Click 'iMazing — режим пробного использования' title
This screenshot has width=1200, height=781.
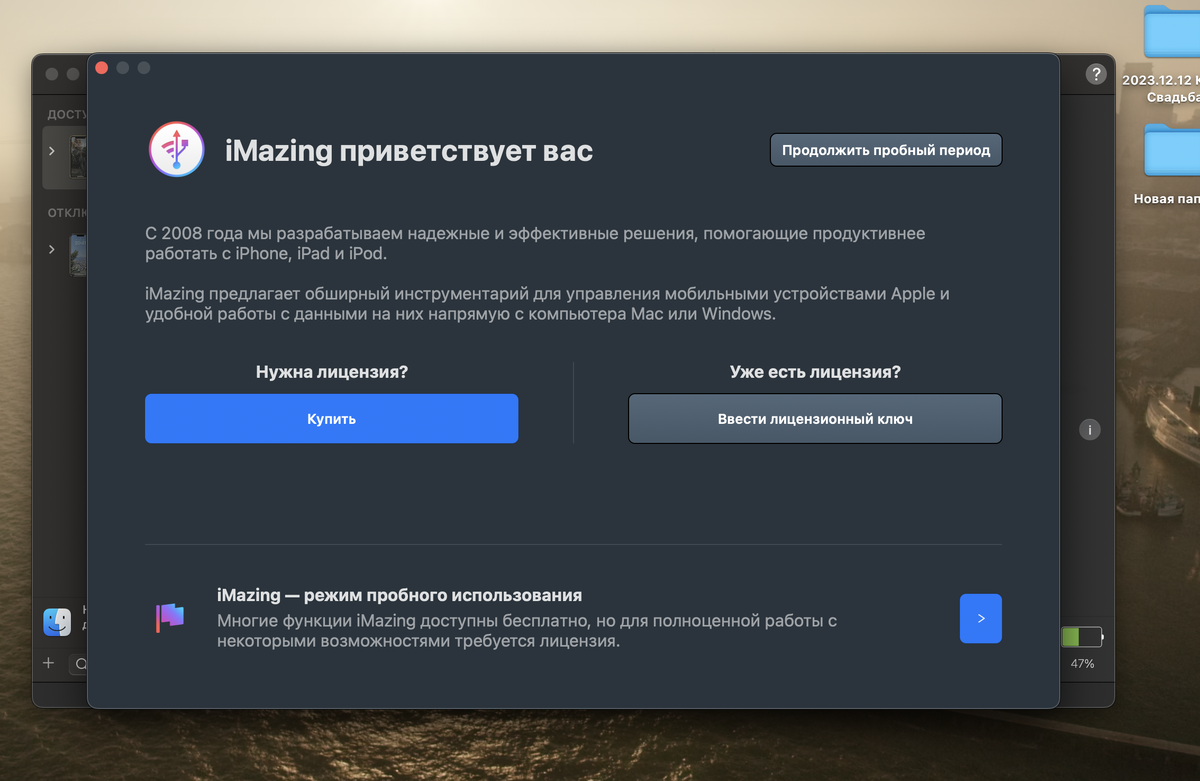[399, 595]
